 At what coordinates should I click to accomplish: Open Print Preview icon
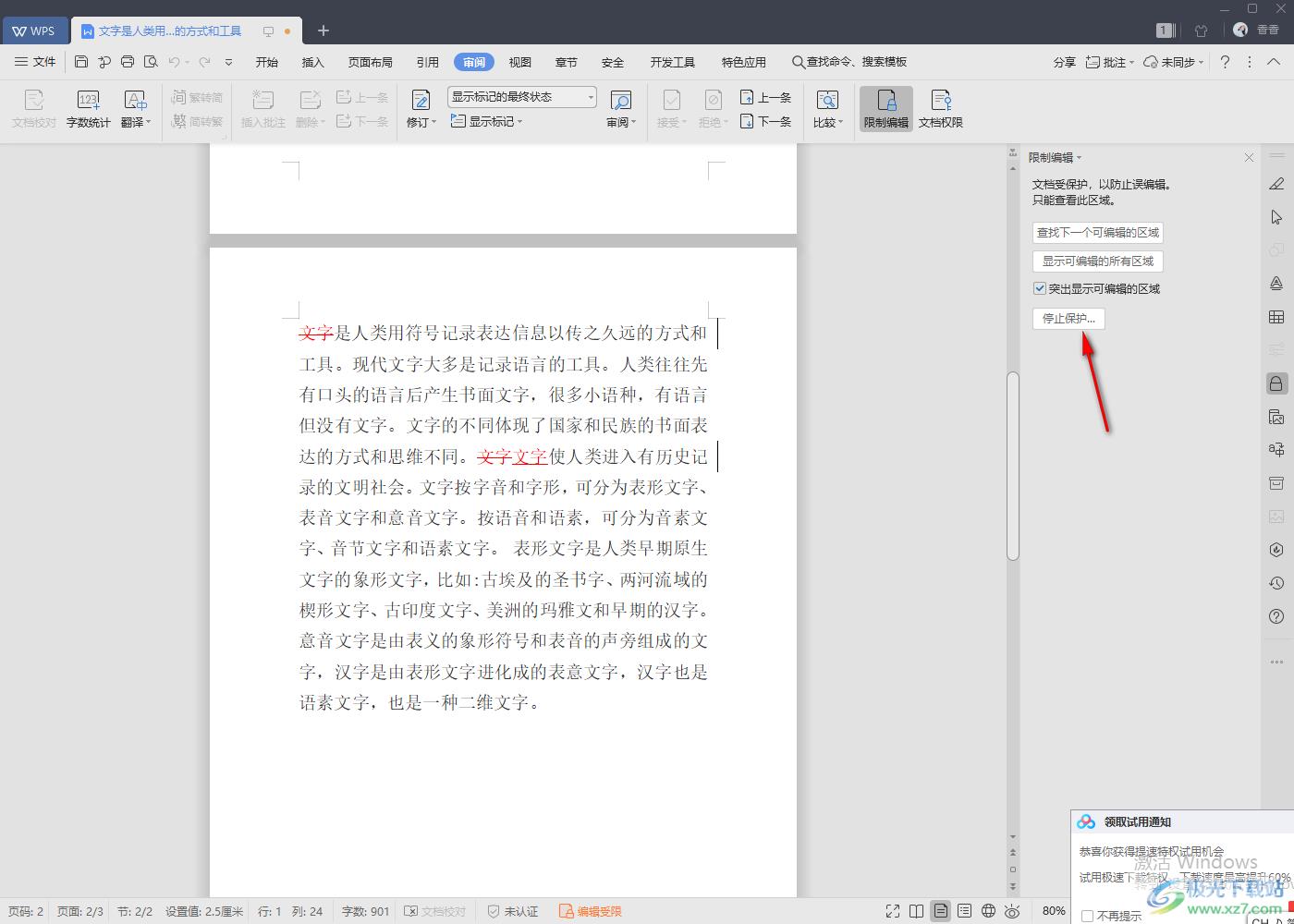click(x=151, y=62)
